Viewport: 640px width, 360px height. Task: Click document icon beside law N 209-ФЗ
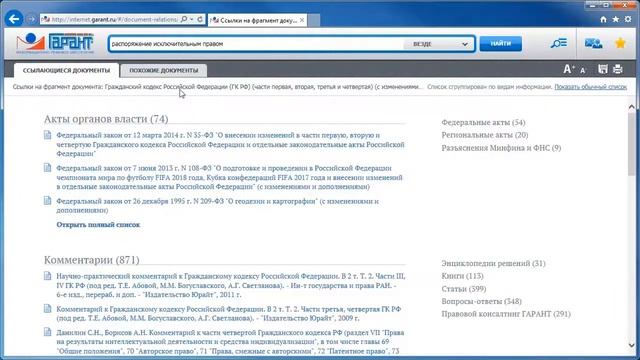pos(48,201)
